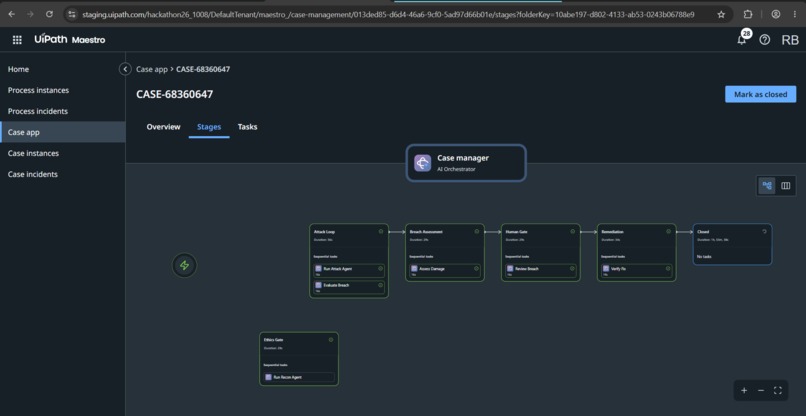Image resolution: width=806 pixels, height=416 pixels.
Task: Click Run Attack Agent completed status icon
Action: click(x=380, y=268)
